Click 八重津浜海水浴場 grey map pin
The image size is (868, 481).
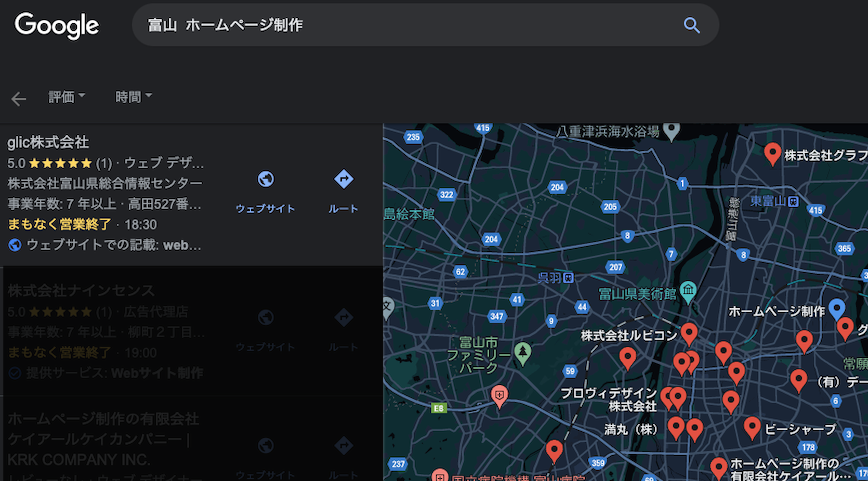pyautogui.click(x=671, y=131)
